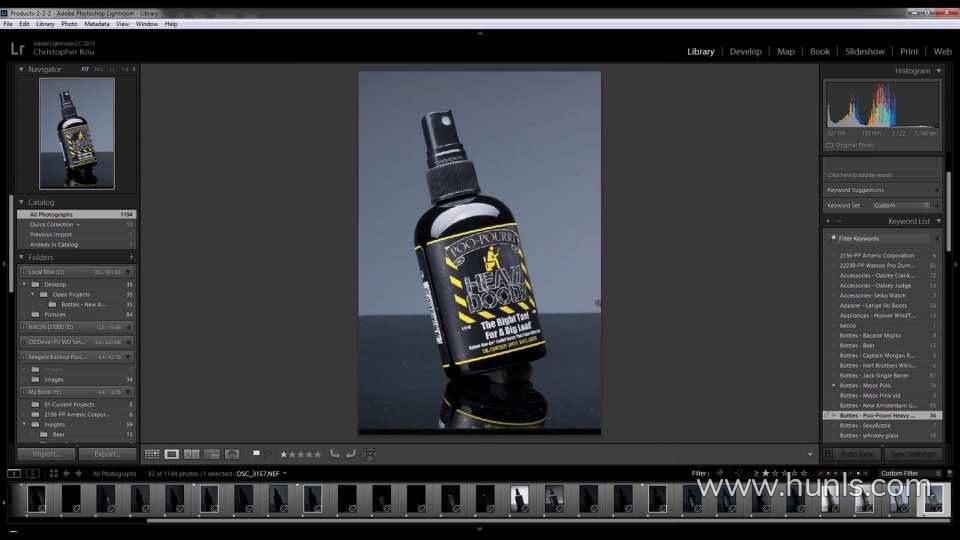Collapse the Histogram panel
The image size is (960, 540).
click(939, 71)
